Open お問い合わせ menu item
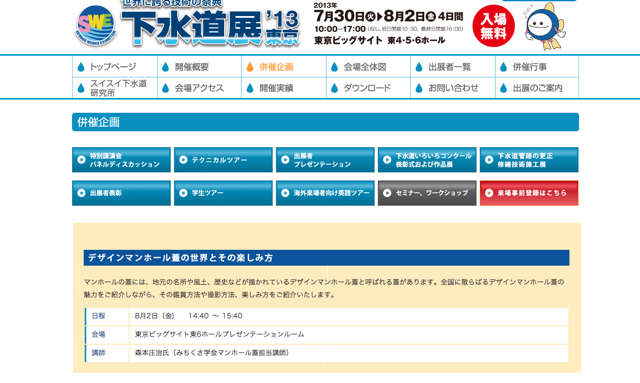This screenshot has height=383, width=640. [x=453, y=88]
